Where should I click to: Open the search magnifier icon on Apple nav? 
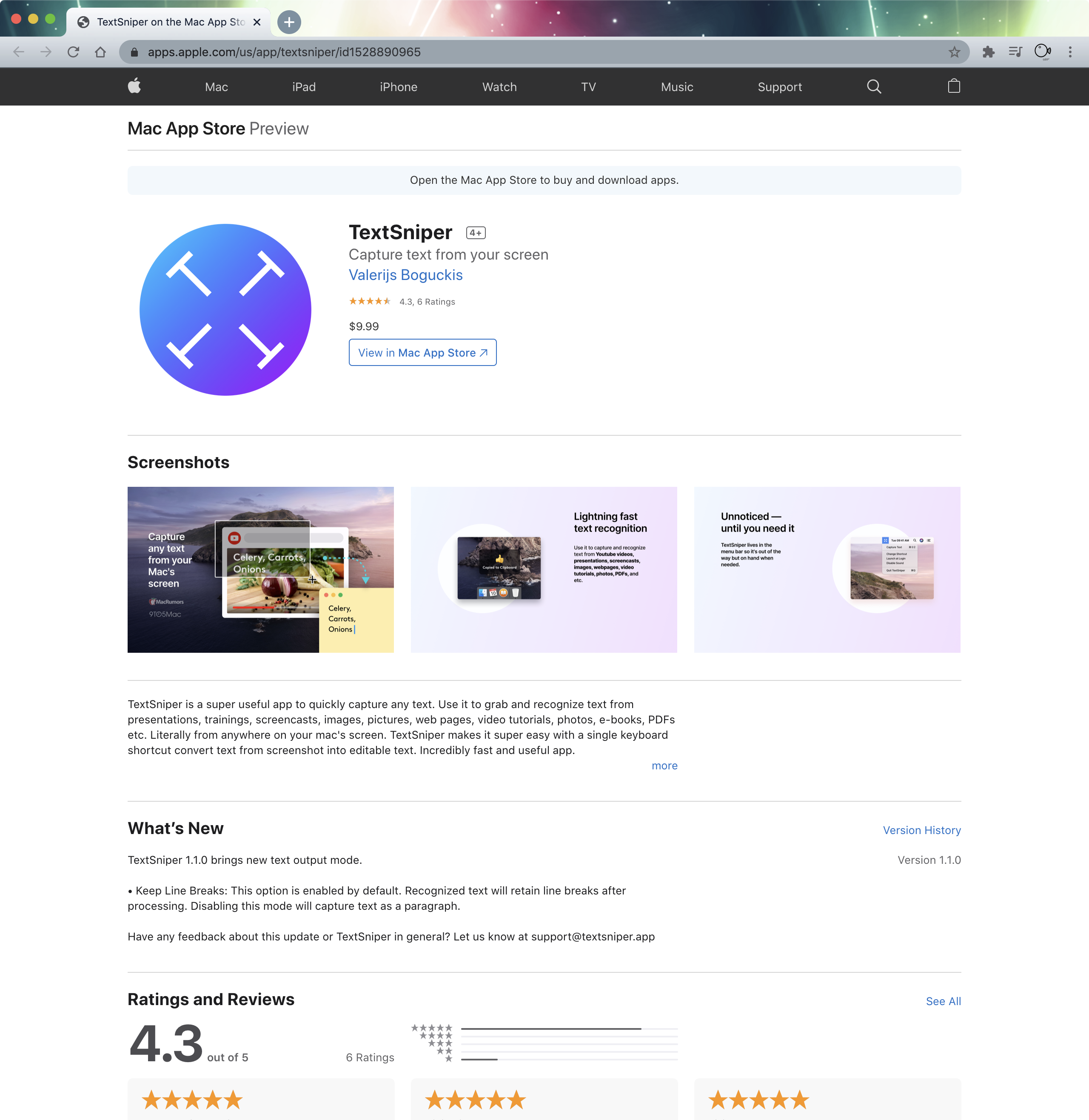[873, 86]
